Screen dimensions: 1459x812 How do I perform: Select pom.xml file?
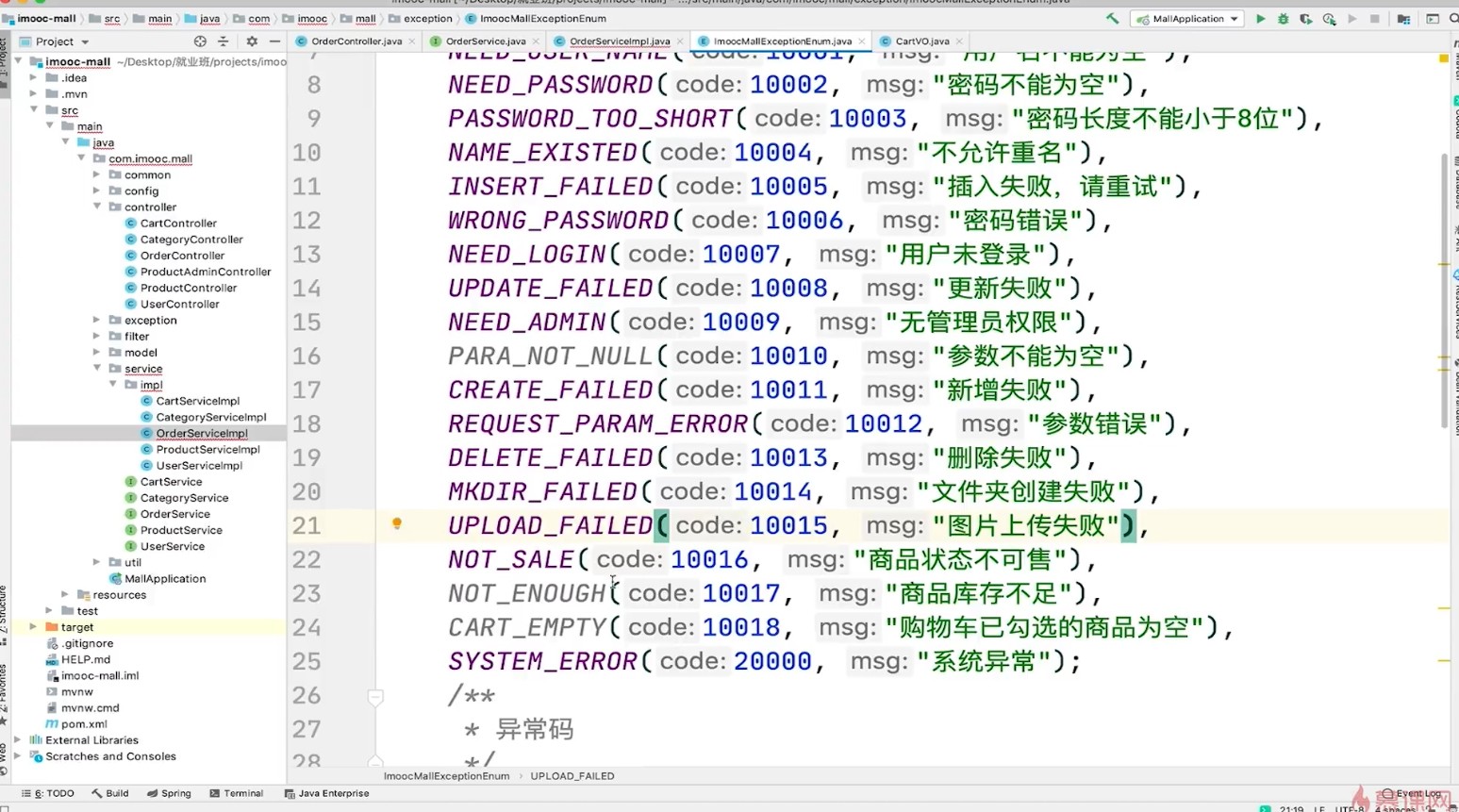click(84, 723)
